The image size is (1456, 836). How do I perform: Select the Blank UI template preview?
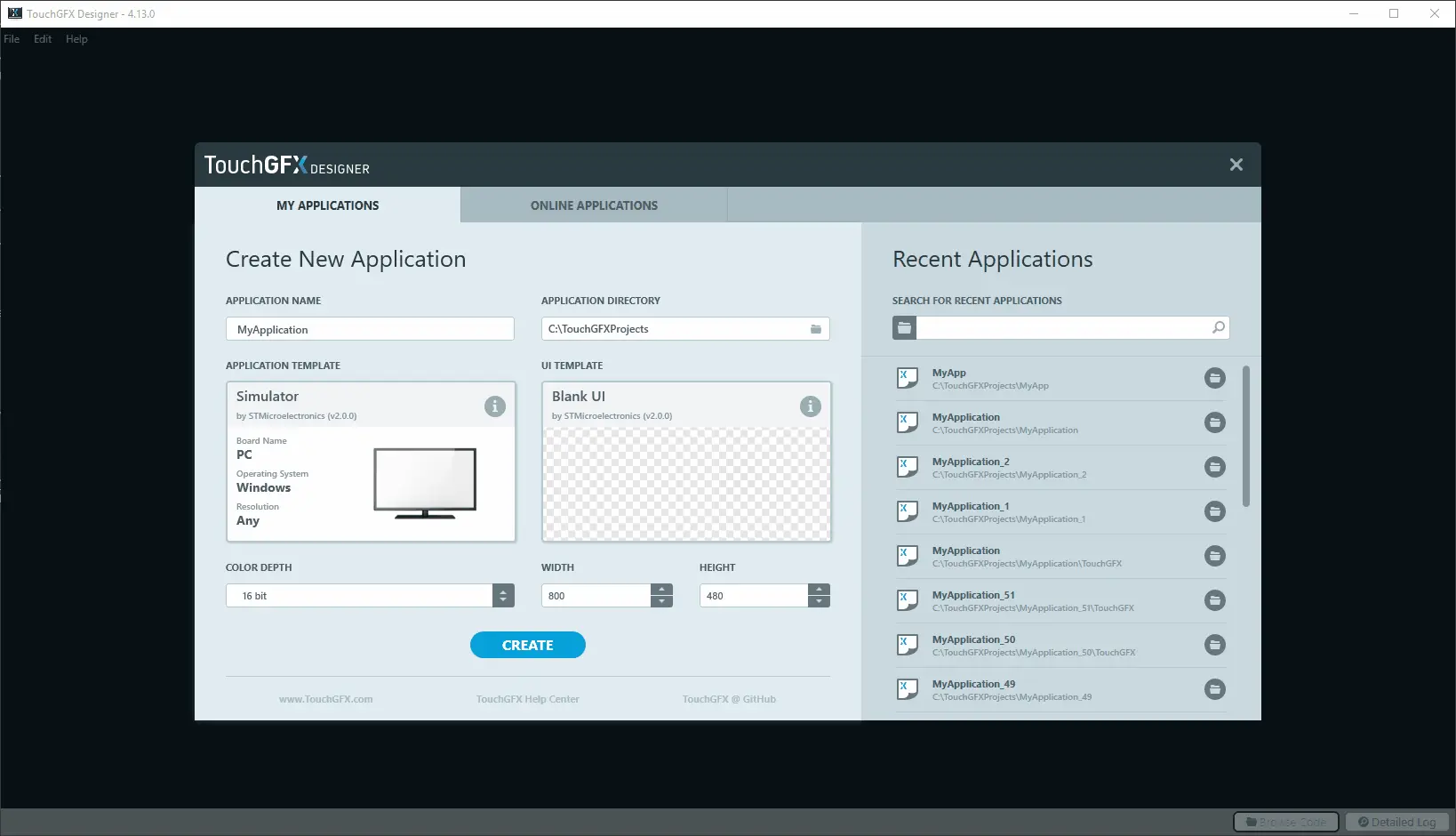tap(686, 484)
